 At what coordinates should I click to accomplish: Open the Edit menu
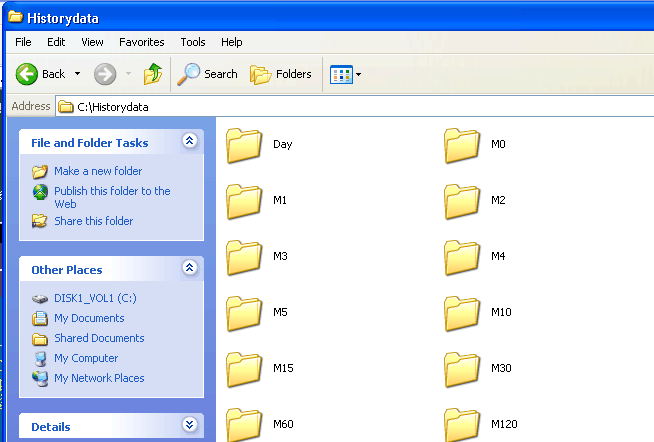coord(56,42)
